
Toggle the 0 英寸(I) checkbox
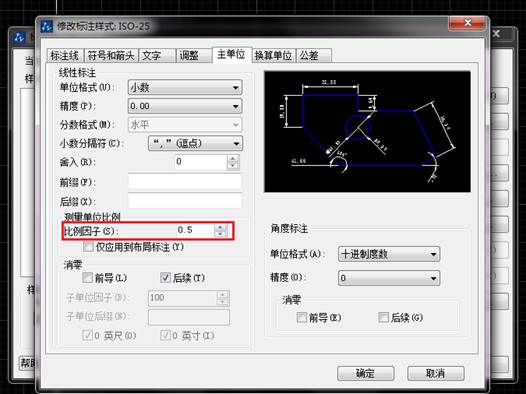[x=165, y=335]
